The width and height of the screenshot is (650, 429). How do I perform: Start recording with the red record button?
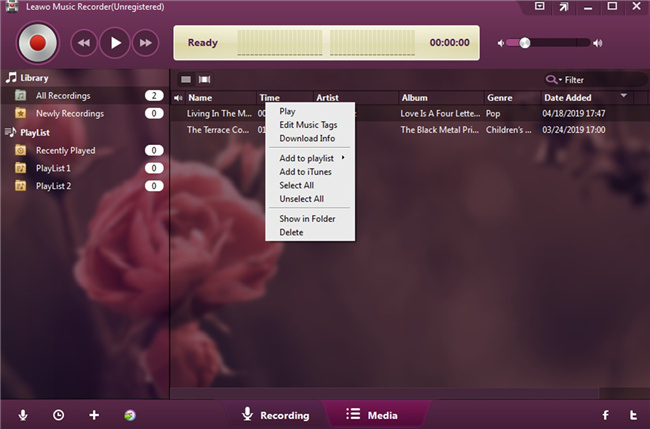point(37,43)
